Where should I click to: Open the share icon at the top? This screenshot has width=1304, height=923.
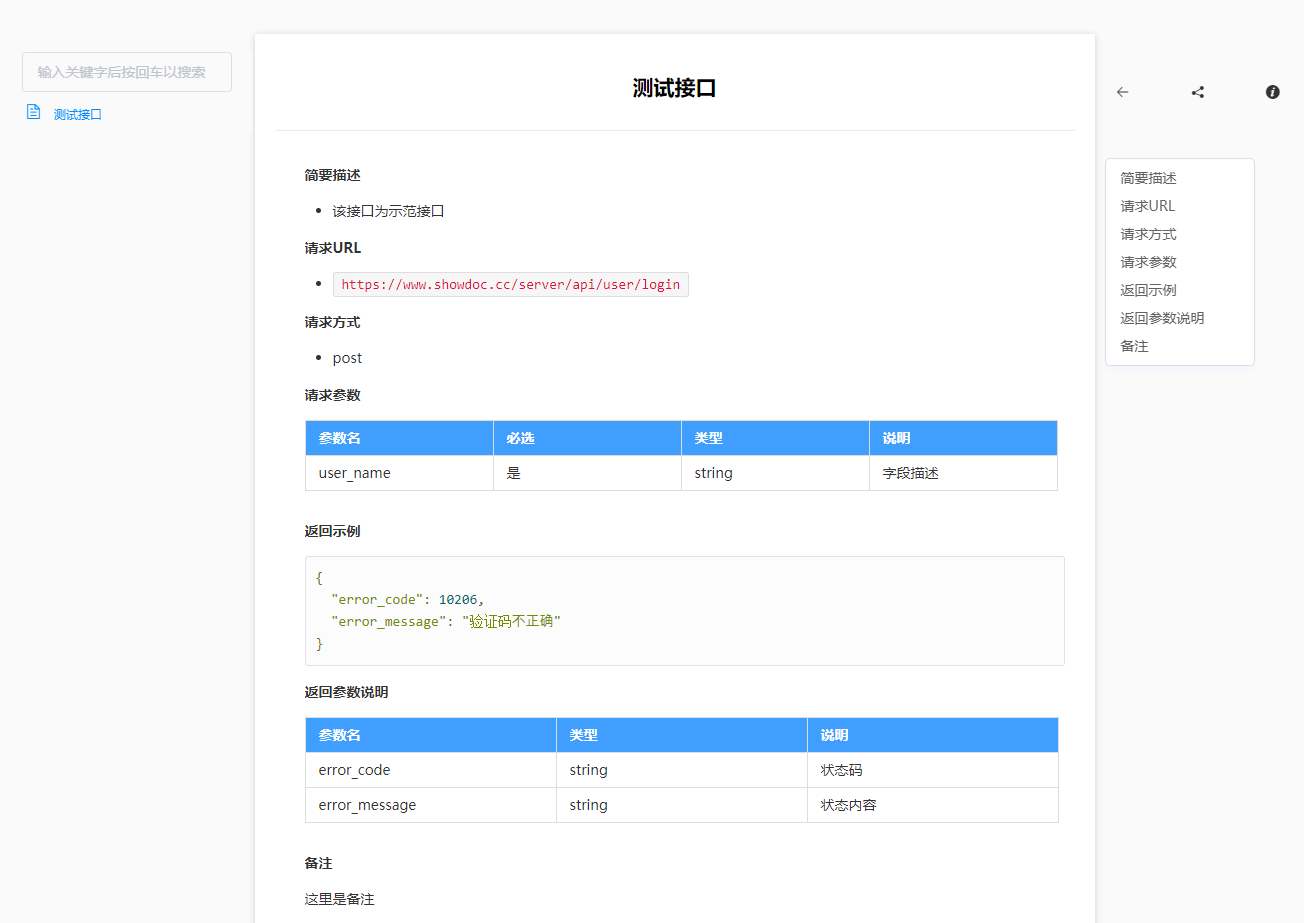pyautogui.click(x=1197, y=91)
